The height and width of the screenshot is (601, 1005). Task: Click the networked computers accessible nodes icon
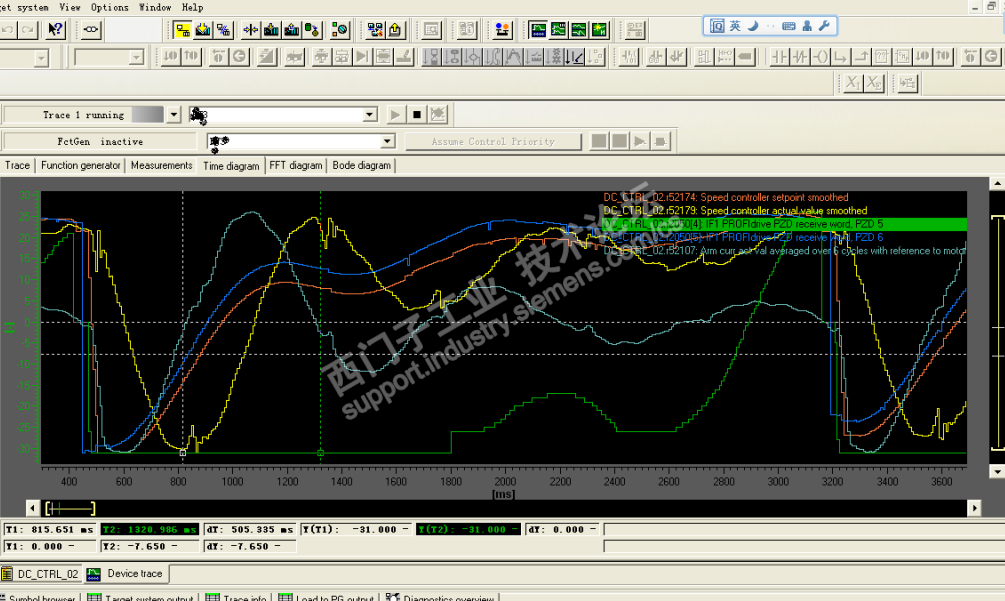click(375, 29)
